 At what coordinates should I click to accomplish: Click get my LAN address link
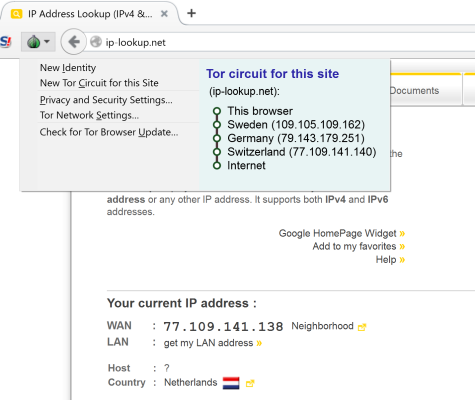pos(208,343)
